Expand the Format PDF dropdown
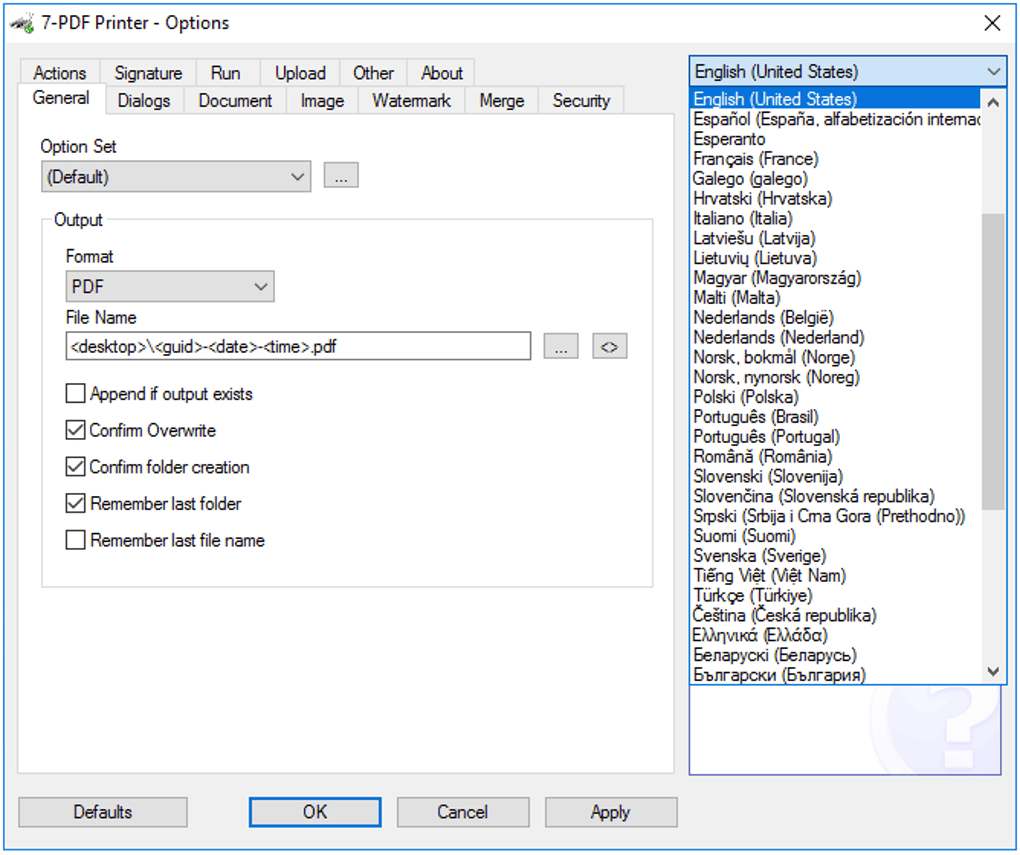Screen dimensions: 1020x855 (x=170, y=286)
